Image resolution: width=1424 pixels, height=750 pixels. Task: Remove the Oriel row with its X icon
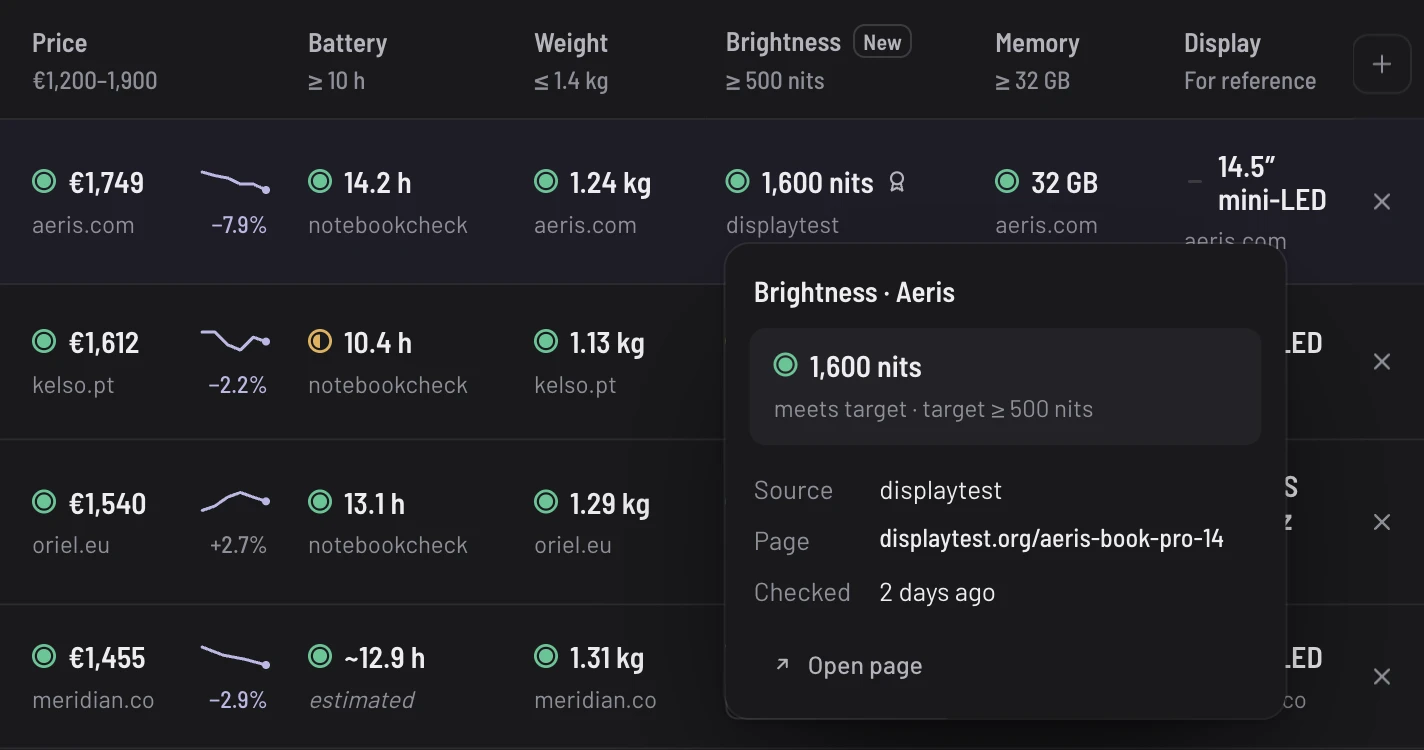tap(1382, 522)
